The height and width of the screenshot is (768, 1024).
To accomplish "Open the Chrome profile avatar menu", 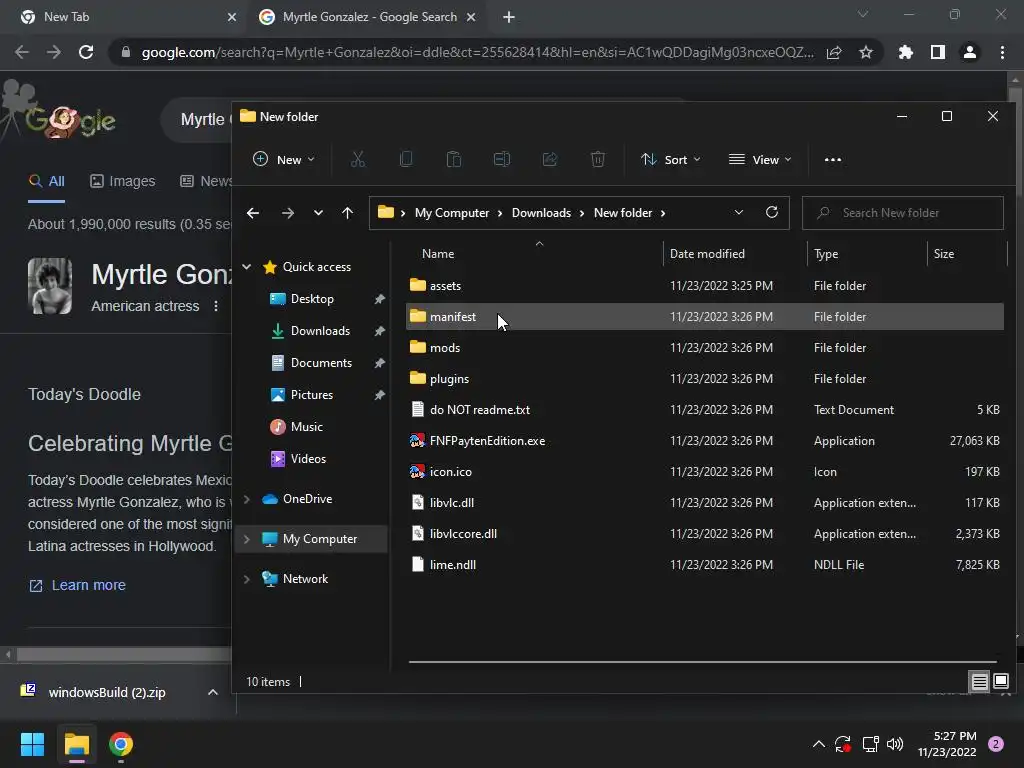I will [x=970, y=52].
